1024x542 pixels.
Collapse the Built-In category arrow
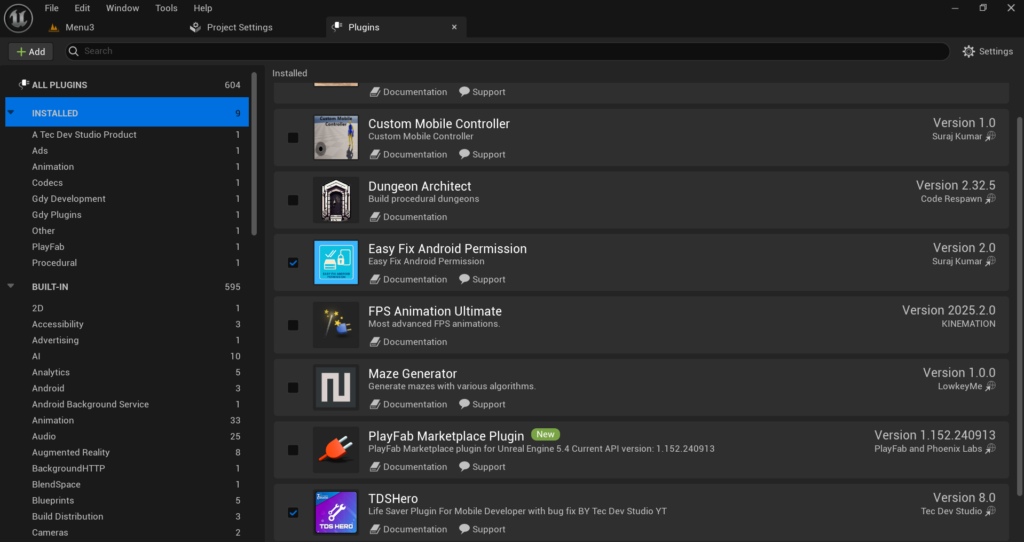click(x=11, y=286)
